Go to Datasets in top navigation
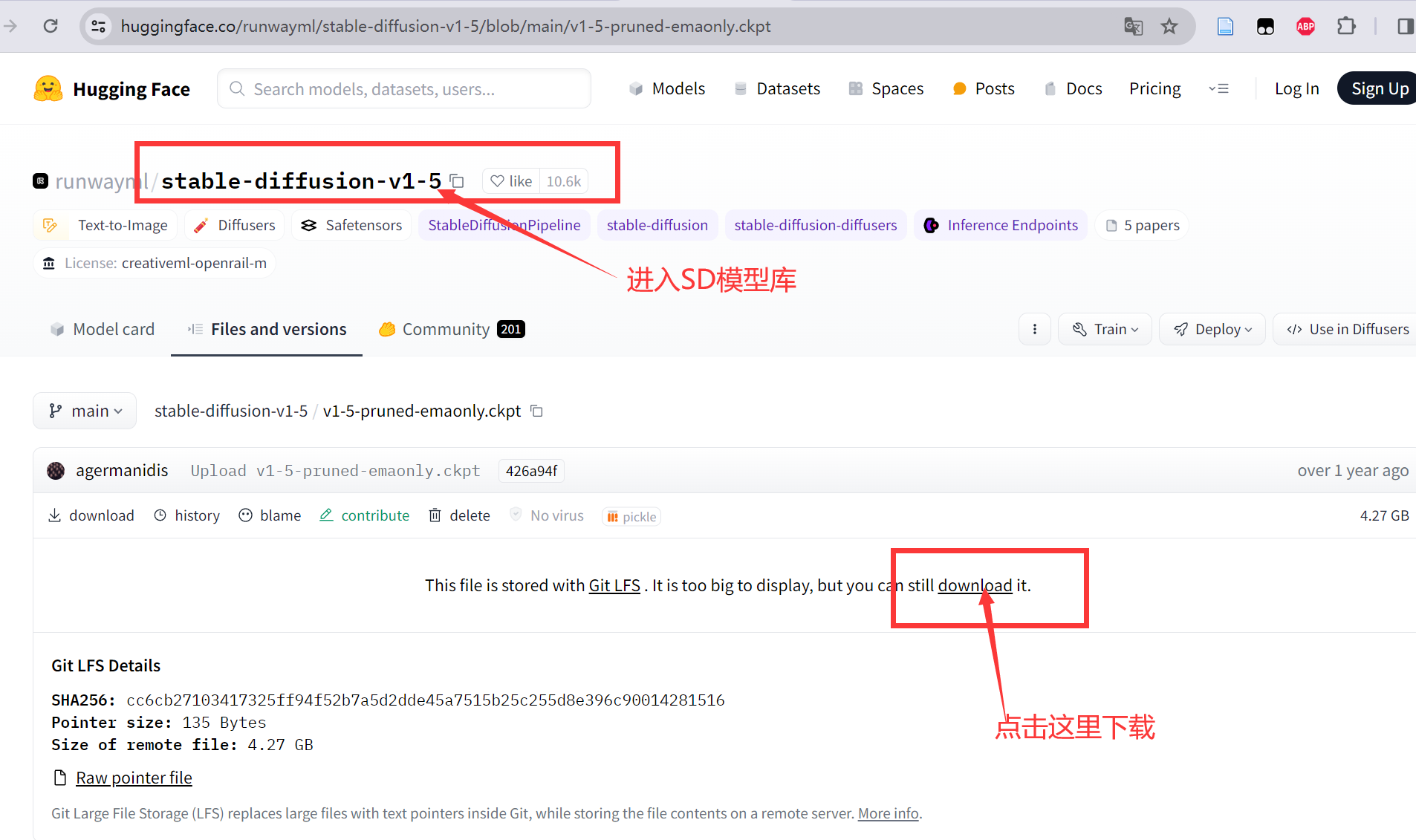The height and width of the screenshot is (840, 1416). click(777, 89)
